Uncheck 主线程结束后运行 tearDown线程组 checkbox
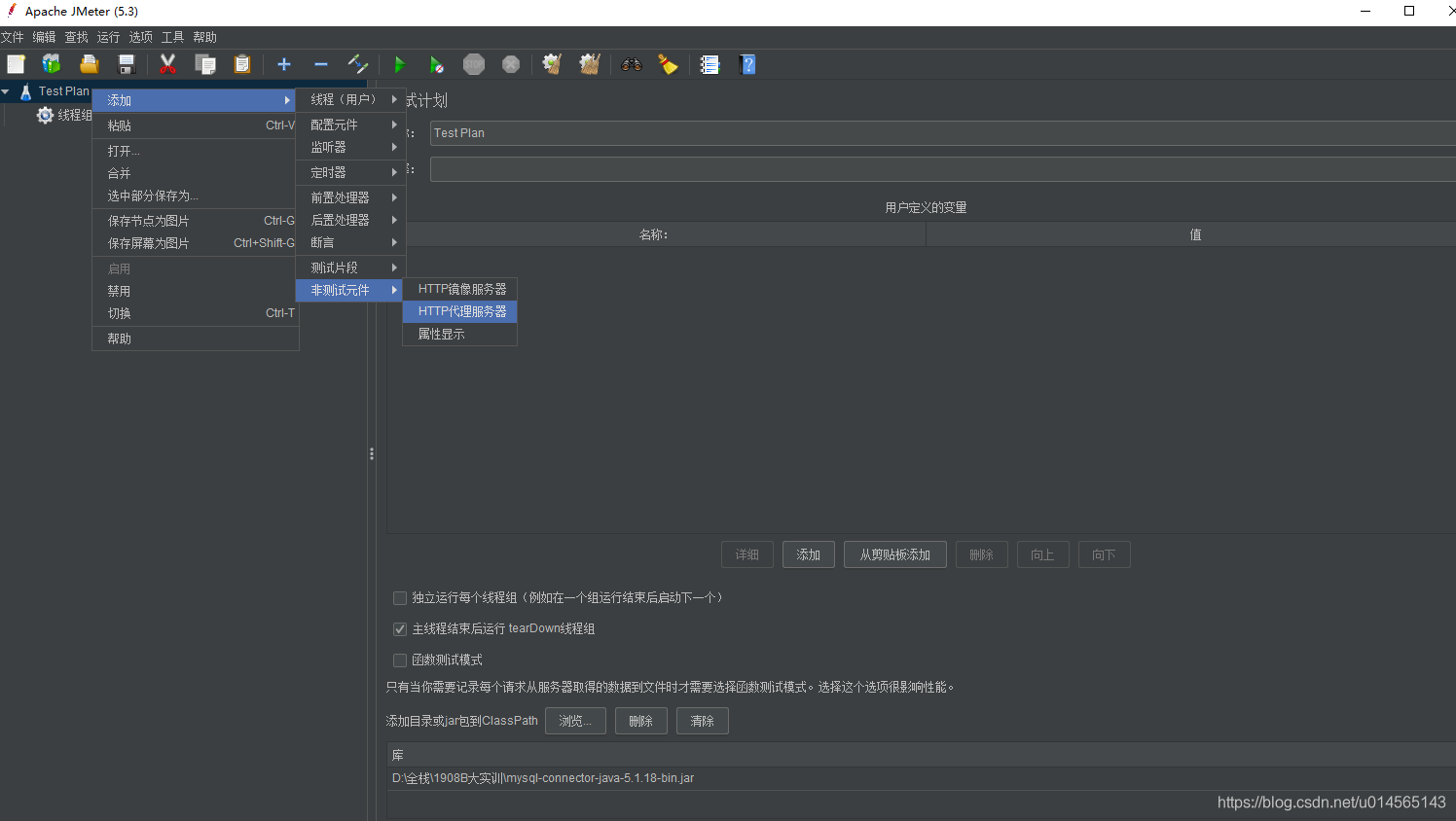This screenshot has width=1456, height=821. [x=399, y=629]
